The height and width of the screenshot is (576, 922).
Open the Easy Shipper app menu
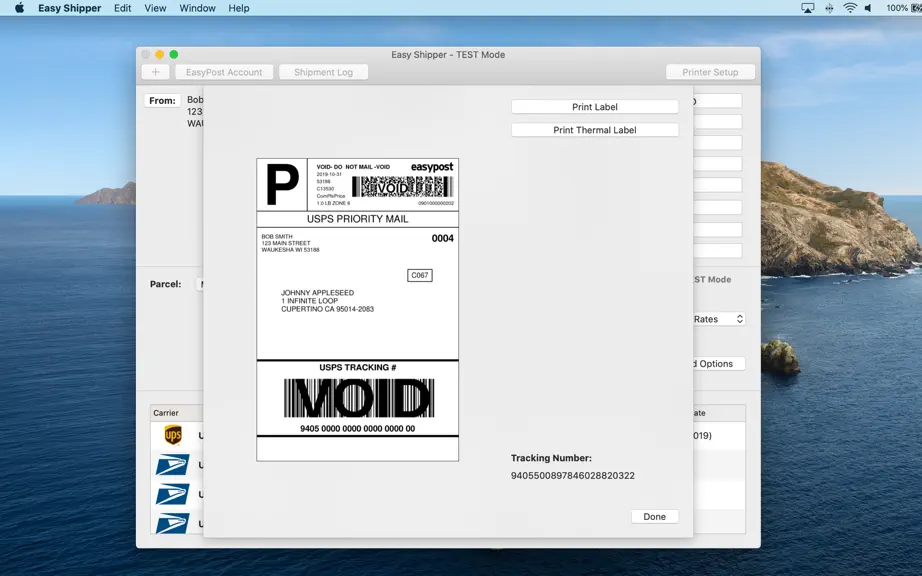tap(69, 8)
